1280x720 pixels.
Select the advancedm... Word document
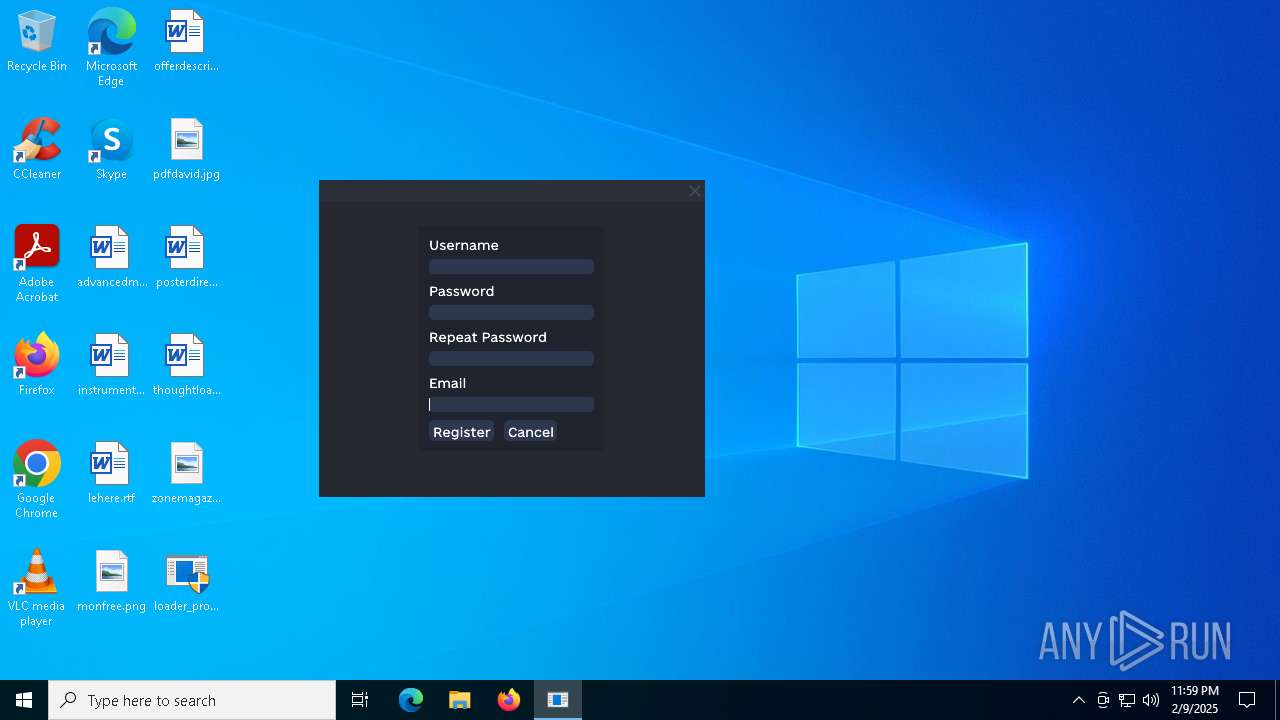(x=111, y=257)
